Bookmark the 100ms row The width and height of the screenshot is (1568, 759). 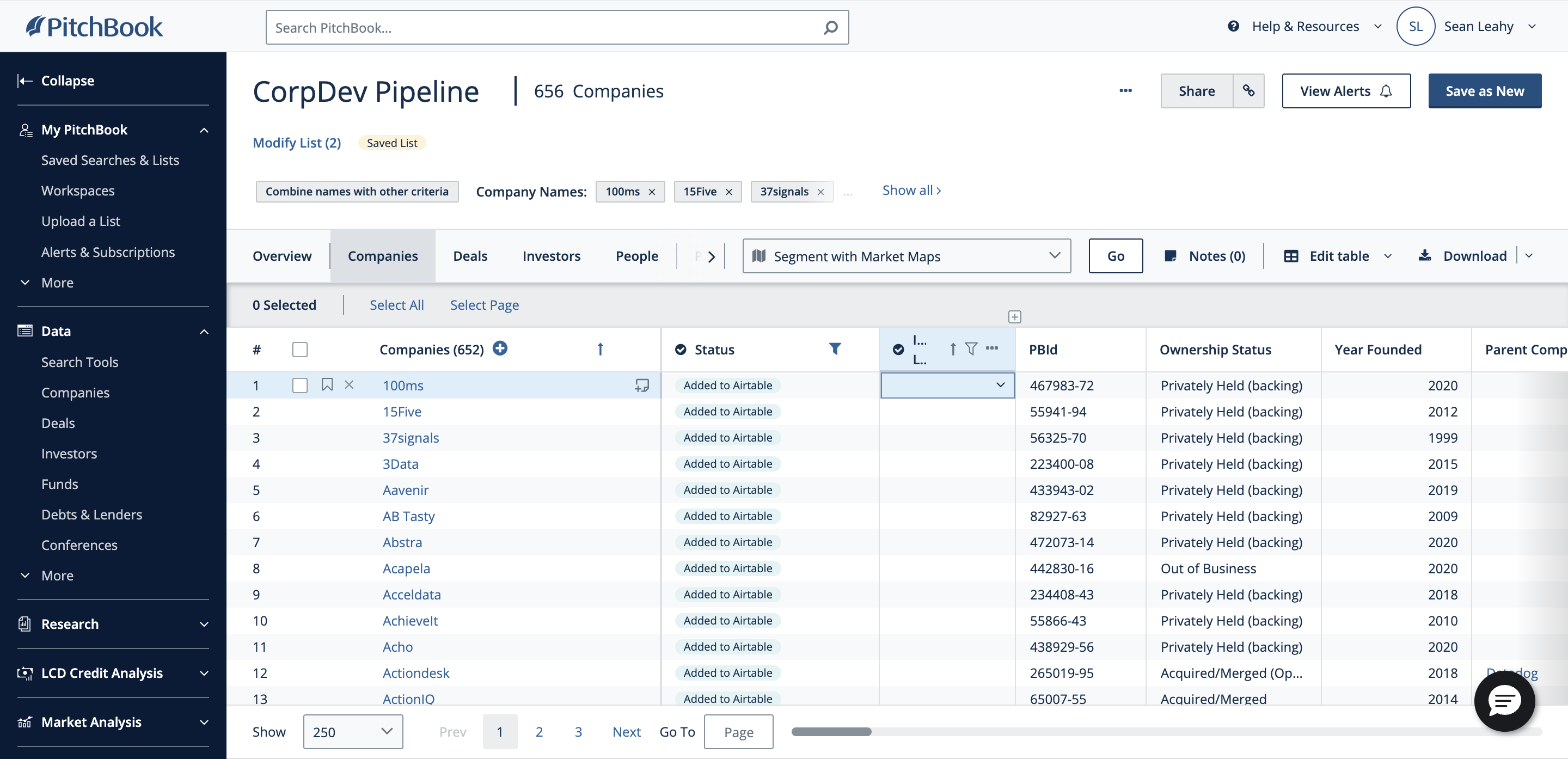327,385
